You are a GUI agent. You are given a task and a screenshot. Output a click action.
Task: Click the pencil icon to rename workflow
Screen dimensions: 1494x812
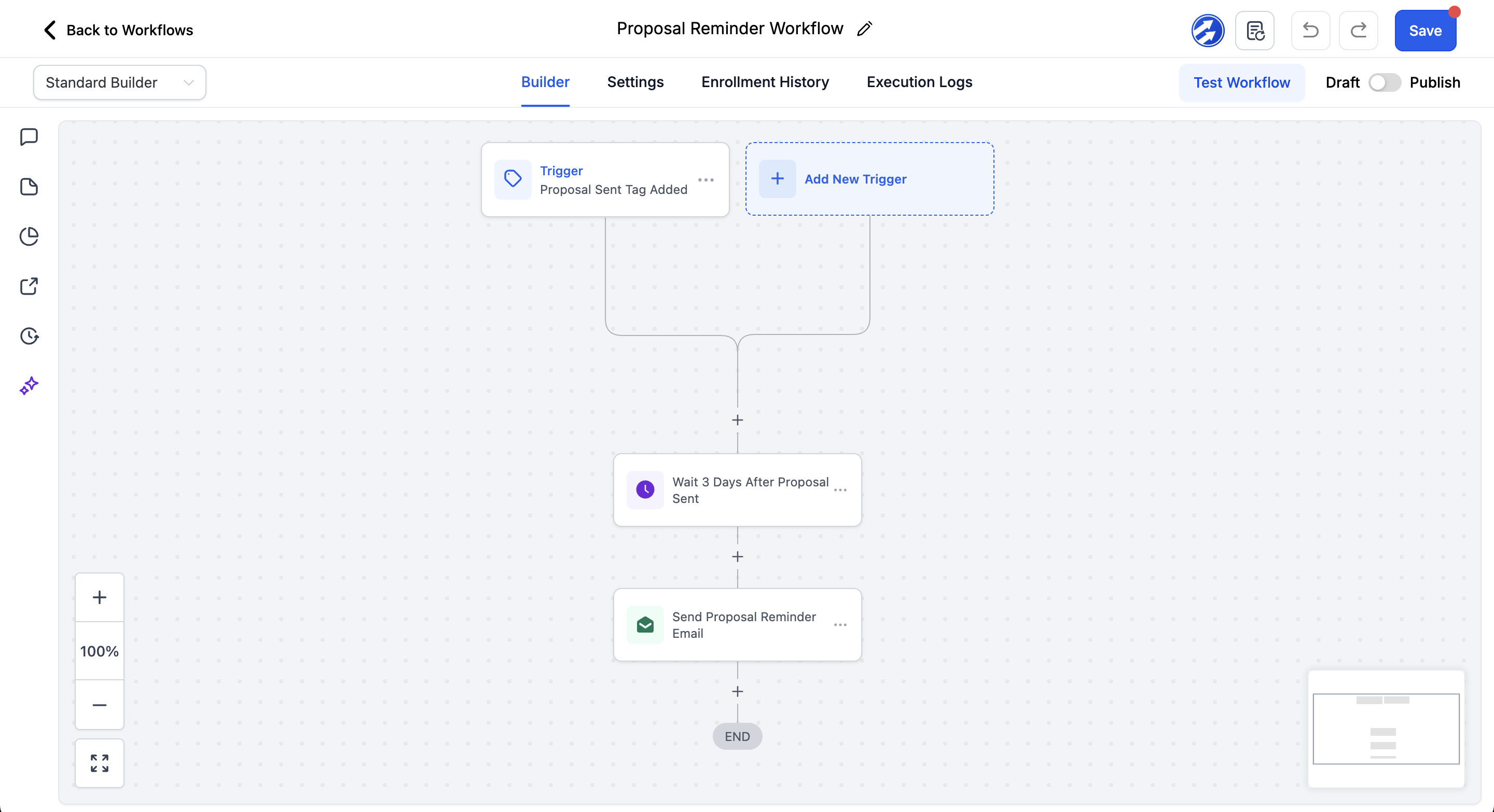coord(864,29)
